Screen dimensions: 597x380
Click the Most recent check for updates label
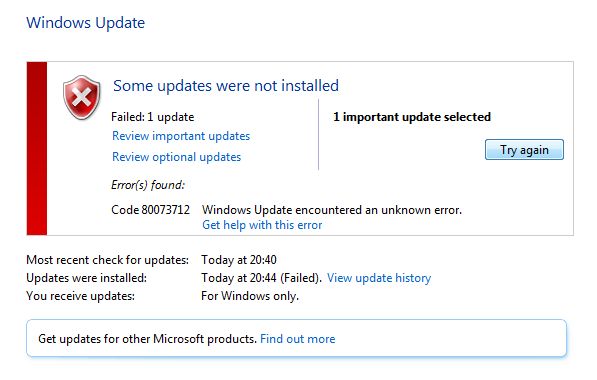point(107,260)
